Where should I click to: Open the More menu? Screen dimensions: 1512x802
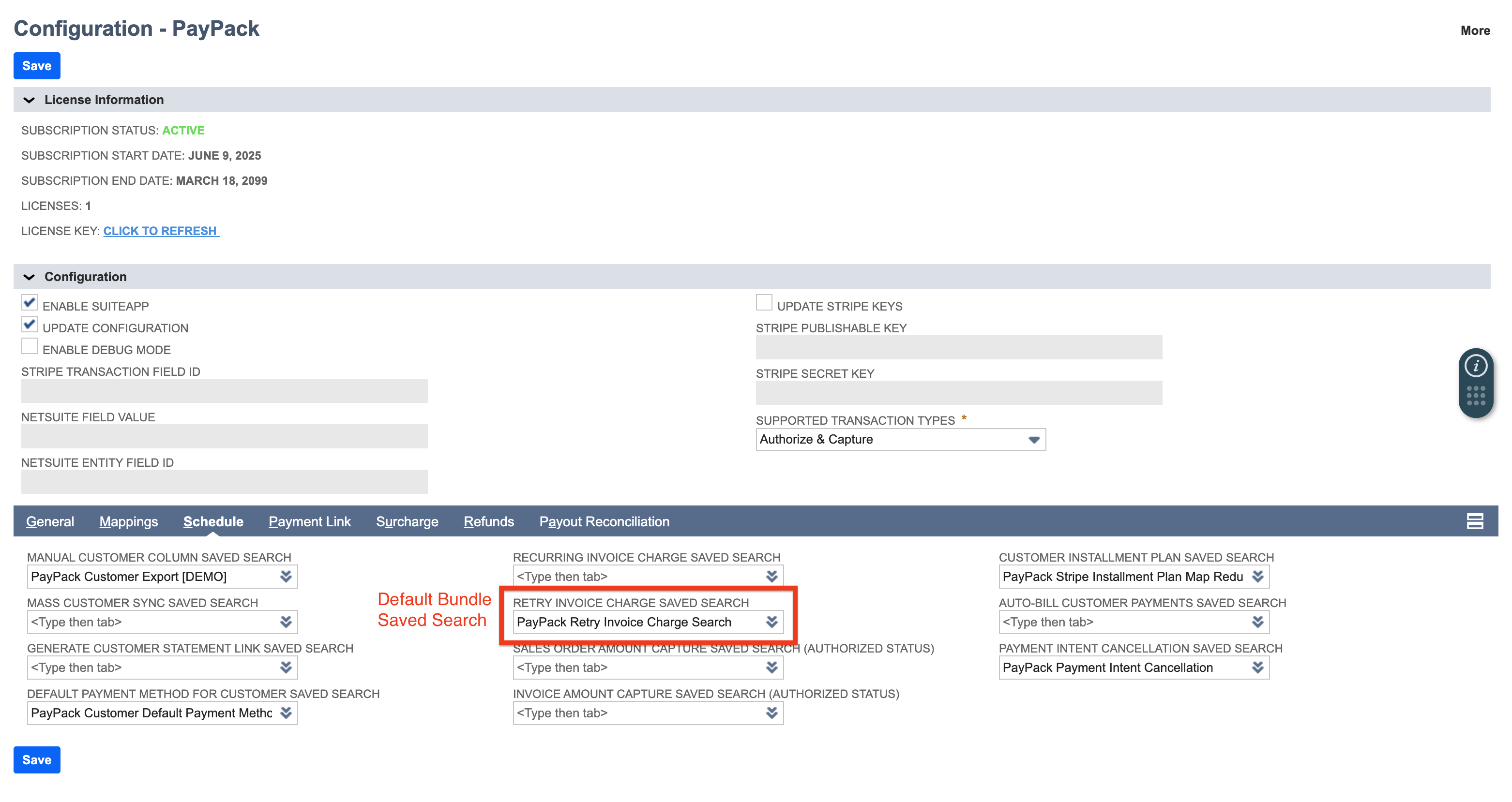[1475, 30]
